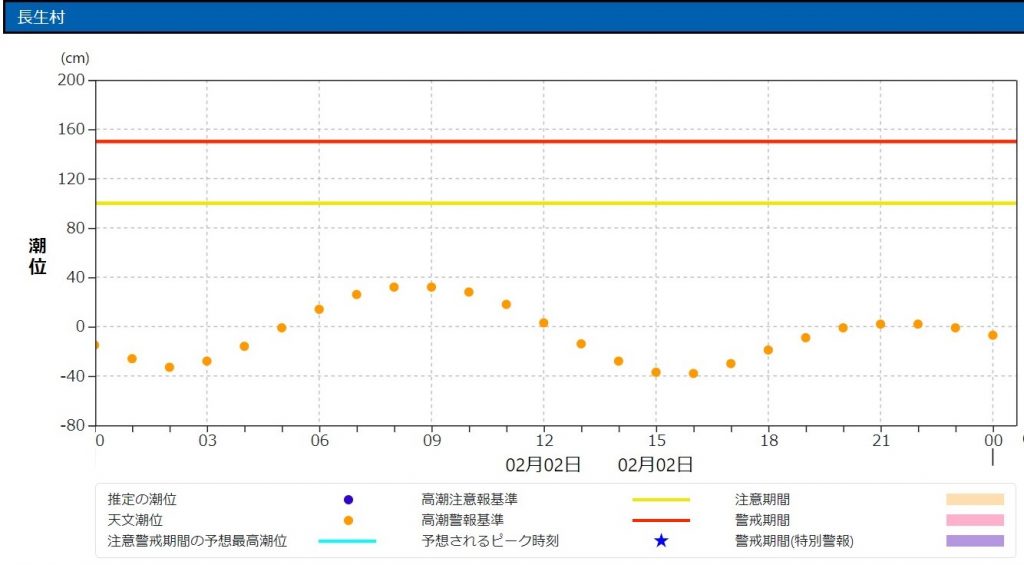Click the 長生村 title in the blue header
The image size is (1024, 565).
tap(41, 17)
